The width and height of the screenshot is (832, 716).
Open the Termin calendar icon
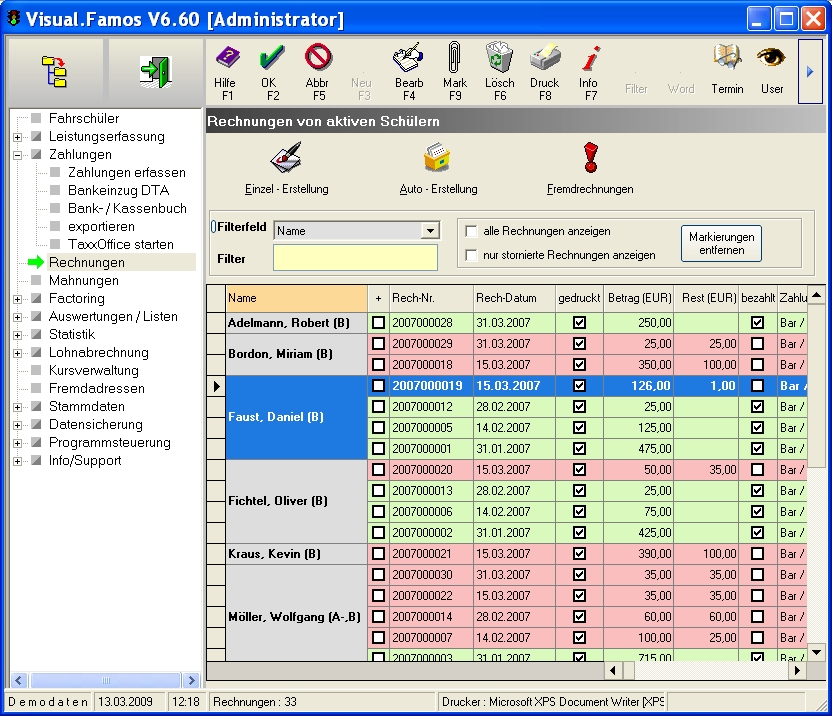point(727,58)
